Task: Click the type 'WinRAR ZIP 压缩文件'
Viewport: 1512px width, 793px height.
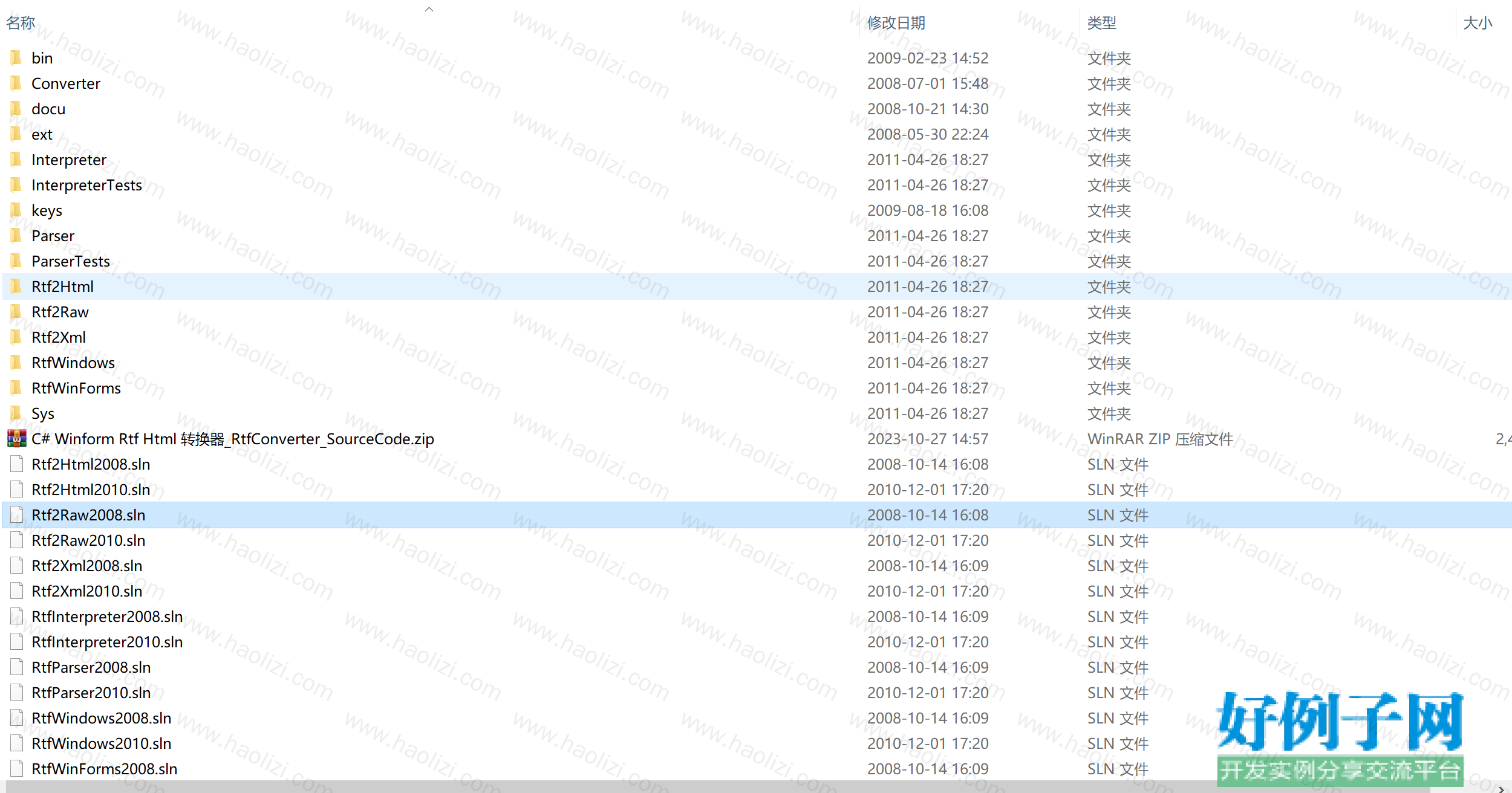Action: [x=1160, y=439]
